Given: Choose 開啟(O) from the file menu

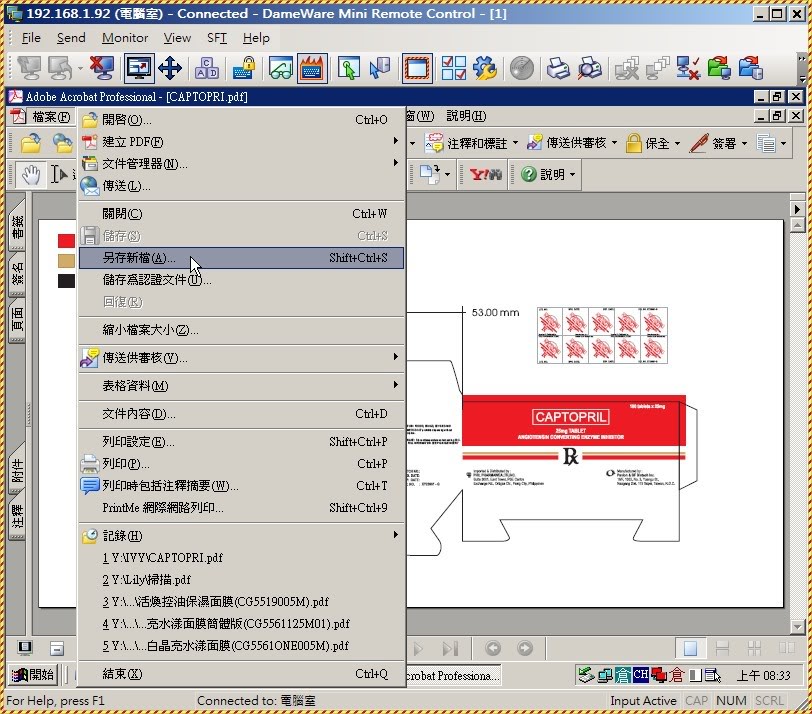Looking at the screenshot, I should click(x=241, y=120).
